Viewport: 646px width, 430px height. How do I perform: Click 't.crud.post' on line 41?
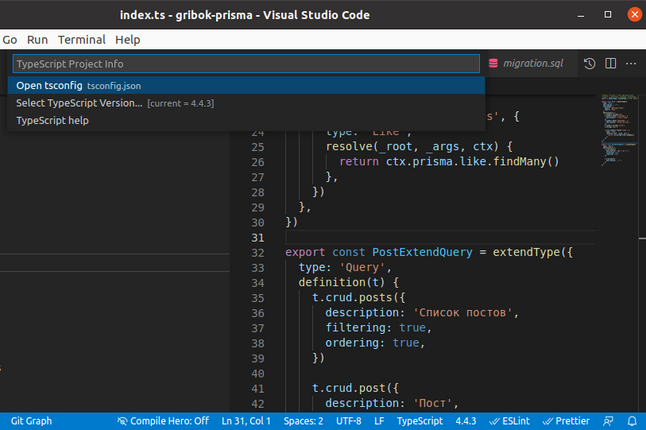pos(349,388)
